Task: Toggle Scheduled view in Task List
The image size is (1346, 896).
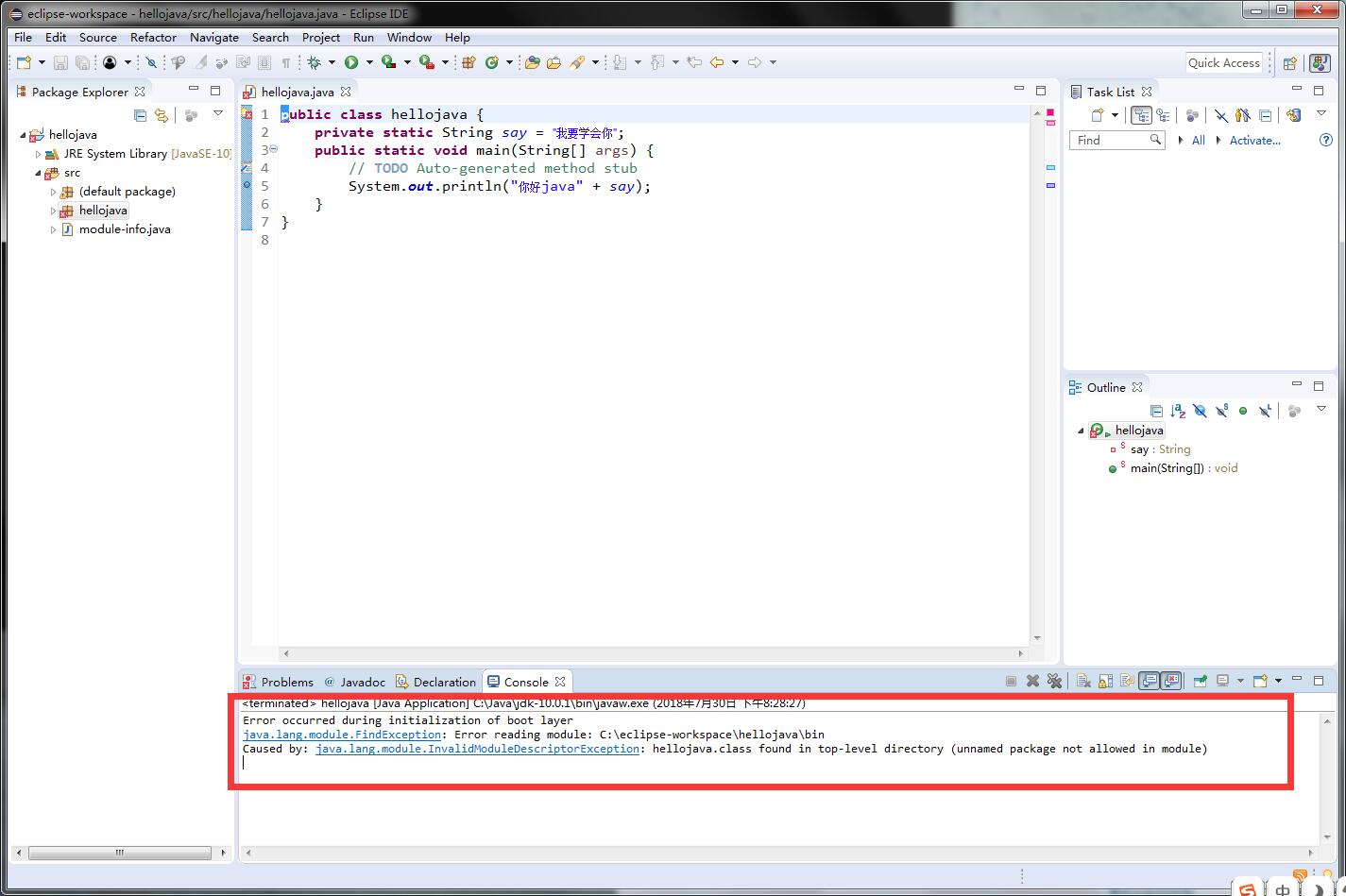Action: click(1163, 115)
